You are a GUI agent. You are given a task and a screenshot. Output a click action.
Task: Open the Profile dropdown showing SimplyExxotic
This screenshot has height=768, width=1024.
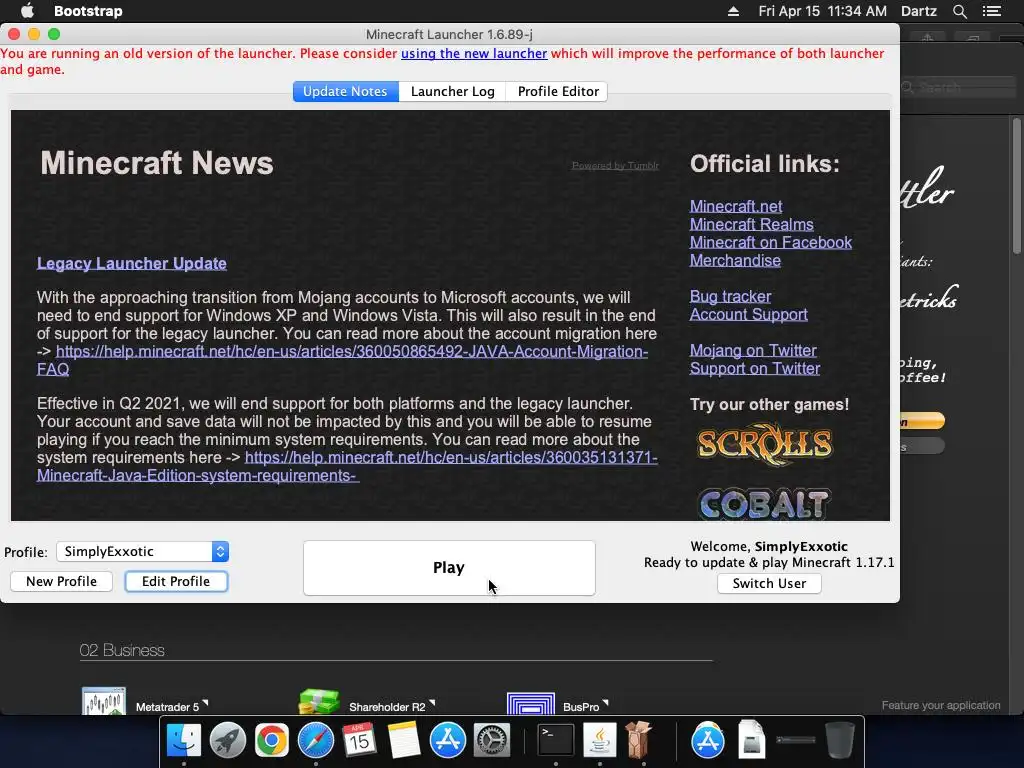click(142, 552)
